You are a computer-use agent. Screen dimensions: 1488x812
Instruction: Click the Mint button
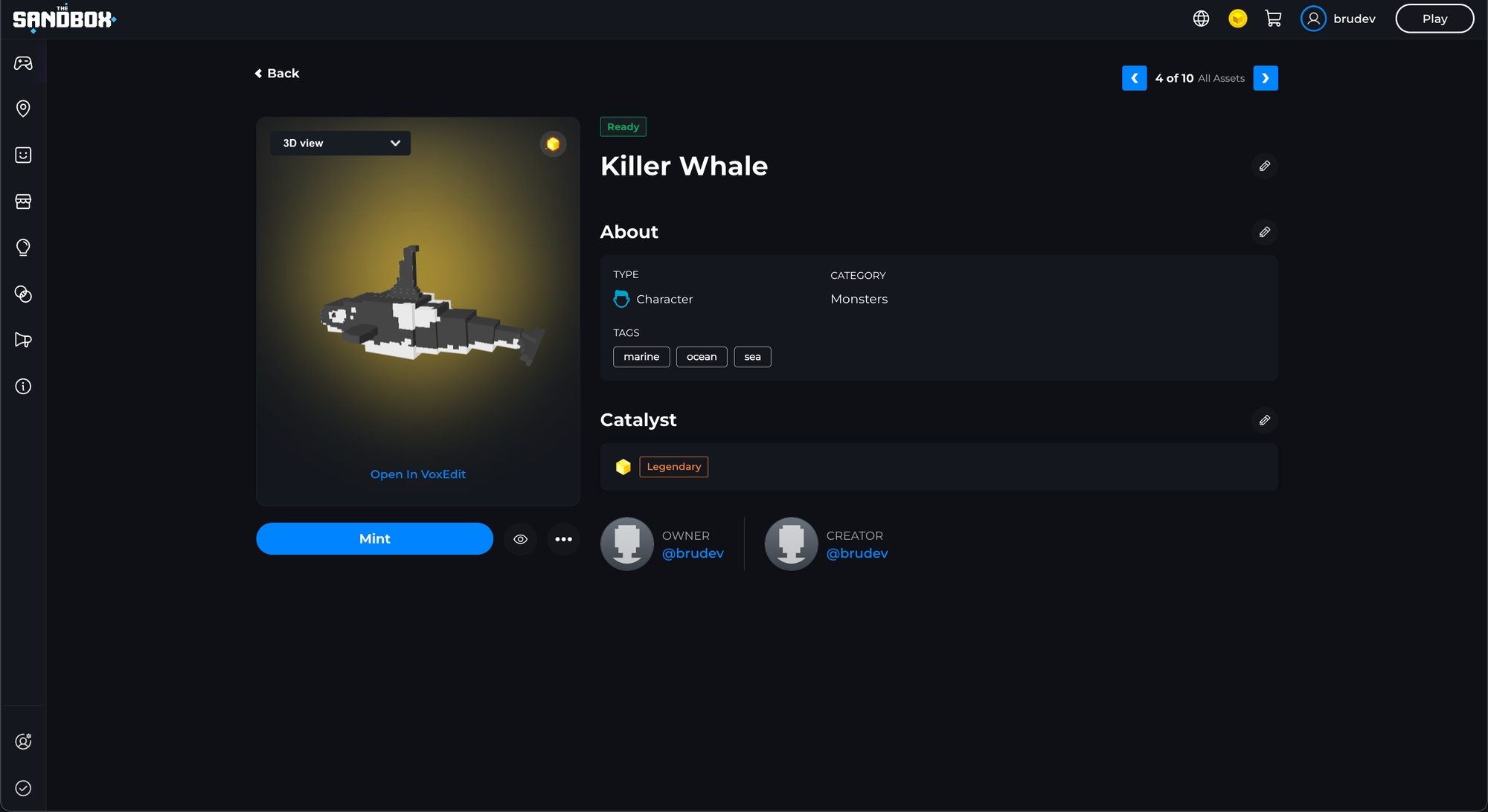coord(374,539)
